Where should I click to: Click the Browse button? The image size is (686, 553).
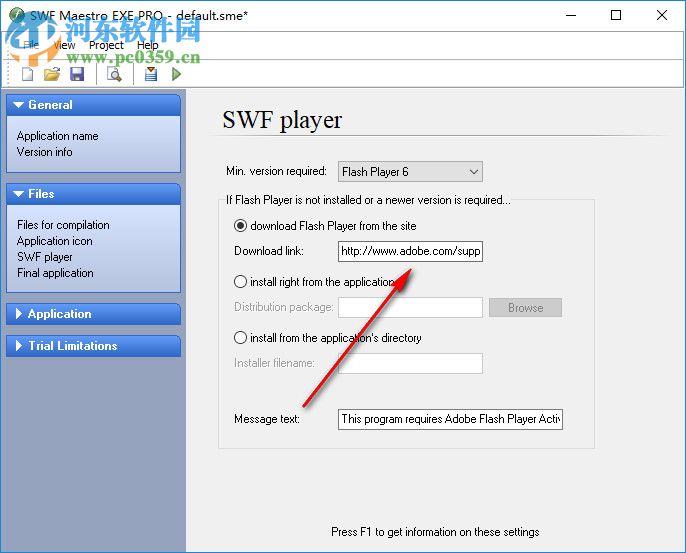coord(525,308)
